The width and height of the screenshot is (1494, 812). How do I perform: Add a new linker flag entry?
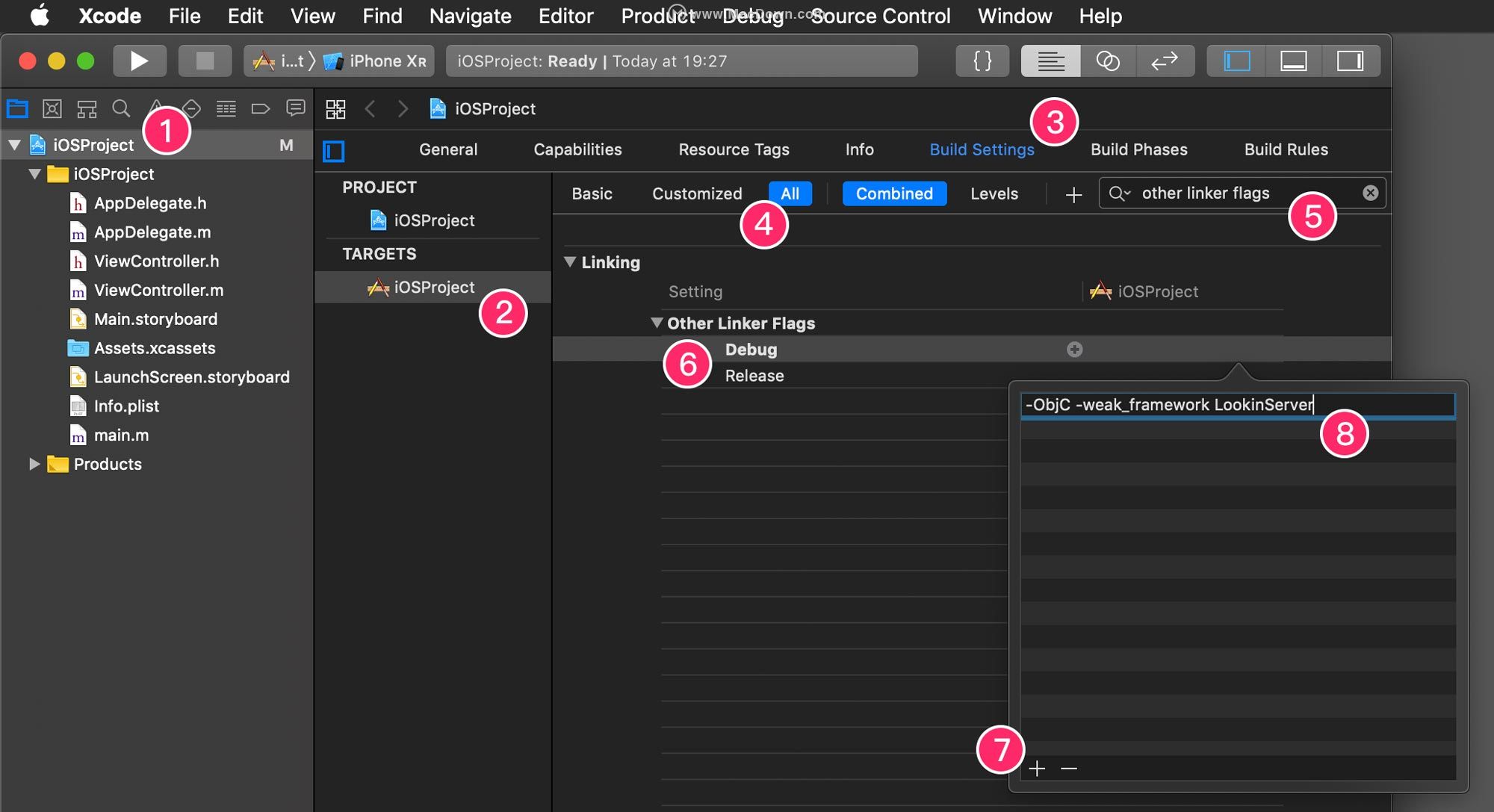point(1037,768)
